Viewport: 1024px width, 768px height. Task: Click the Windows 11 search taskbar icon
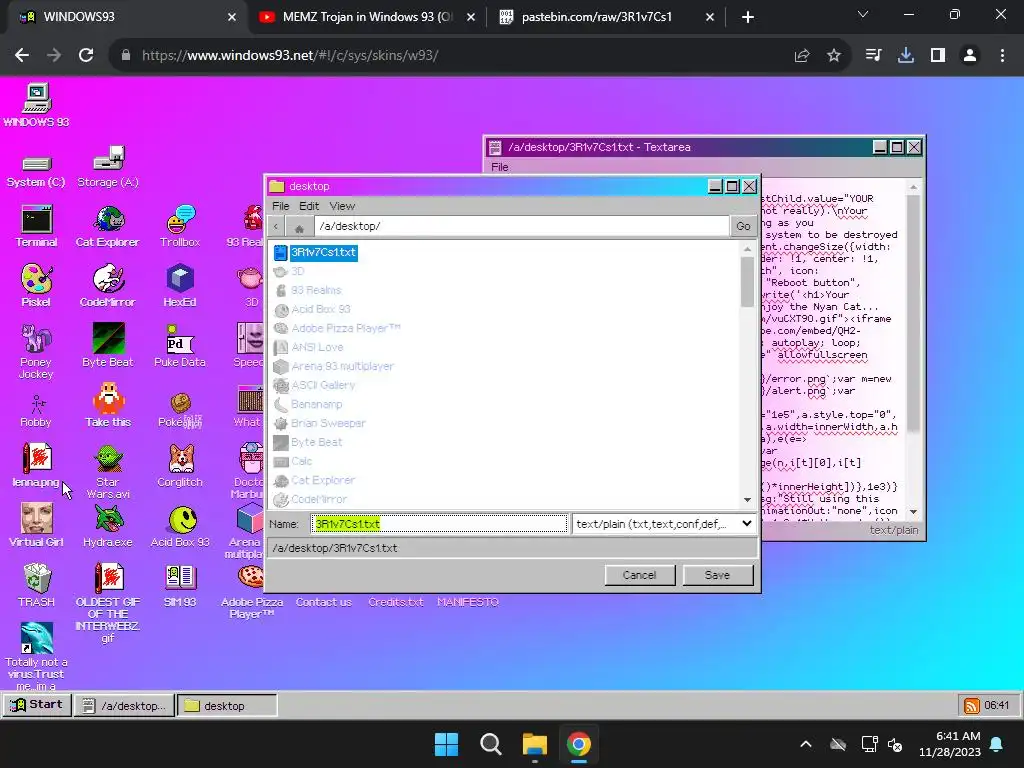click(490, 744)
